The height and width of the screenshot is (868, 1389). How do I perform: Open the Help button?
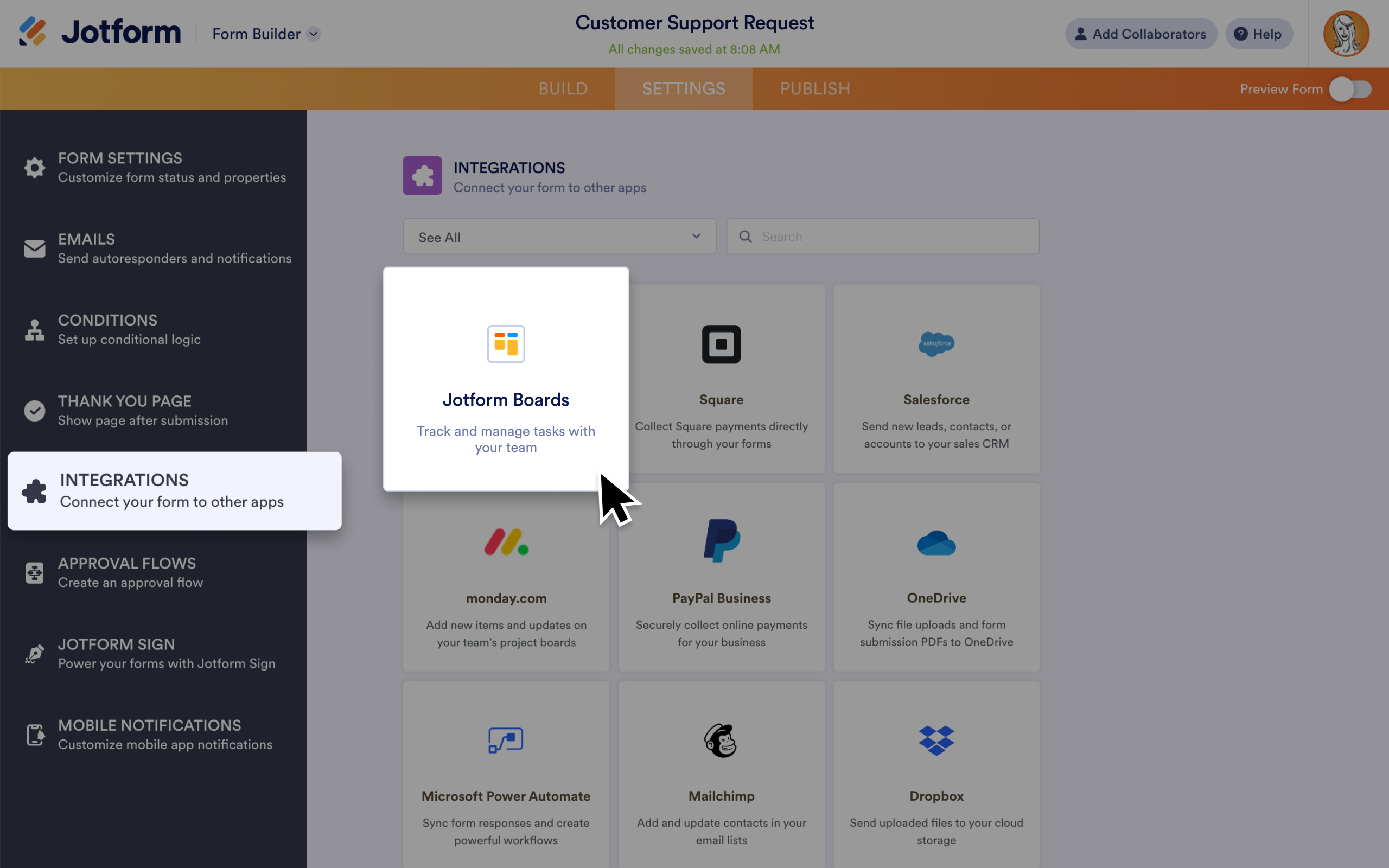point(1259,34)
